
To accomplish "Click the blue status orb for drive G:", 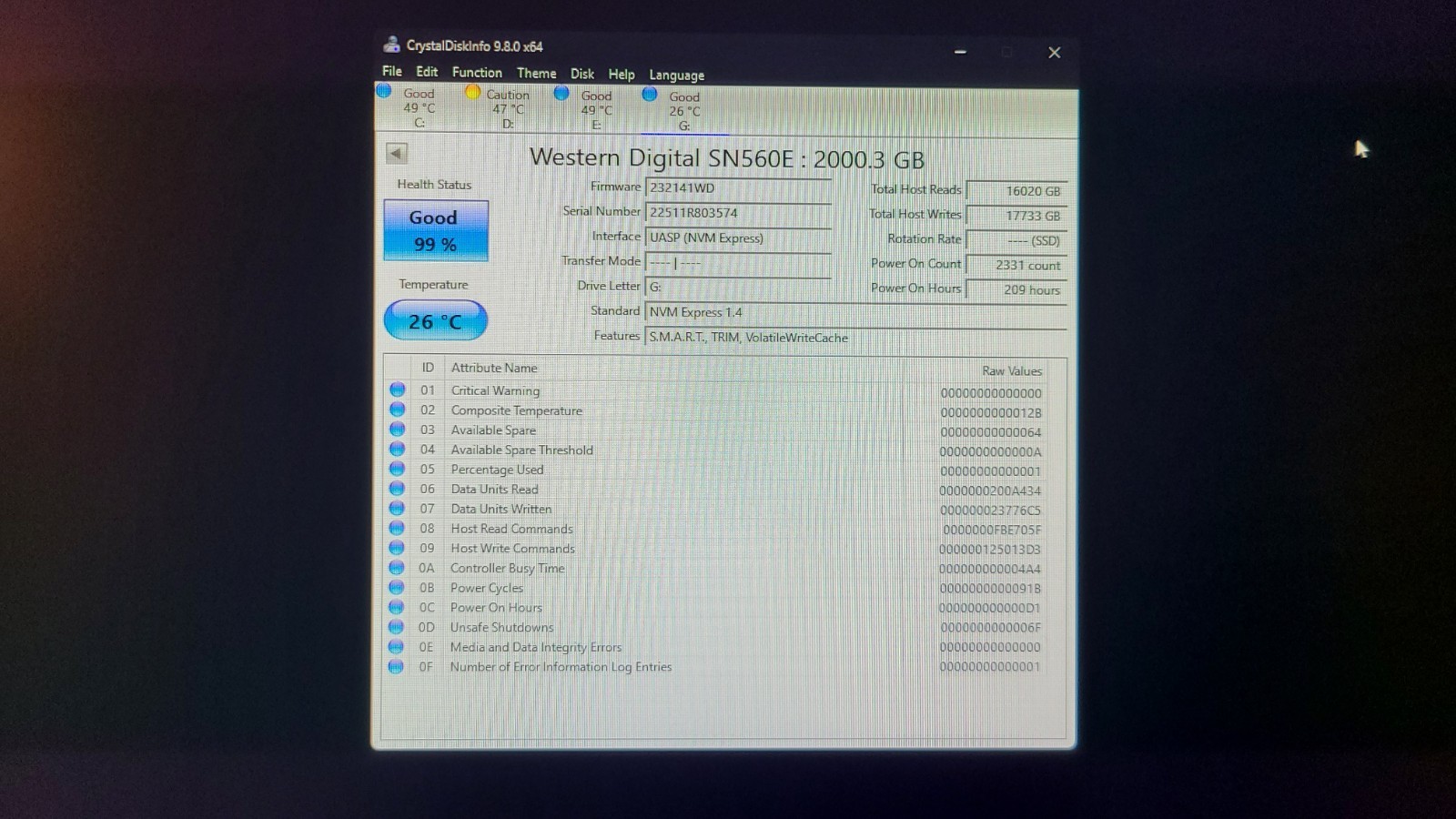I will (650, 94).
